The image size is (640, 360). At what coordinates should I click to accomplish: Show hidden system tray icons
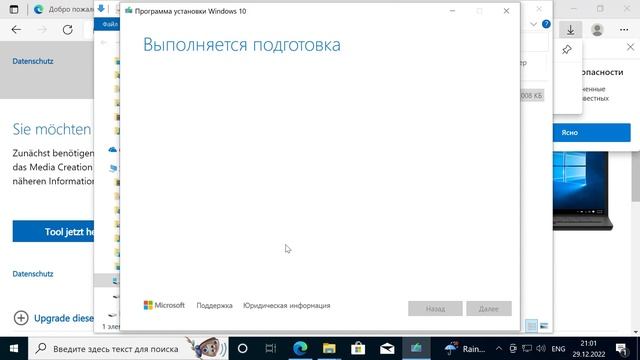pos(499,349)
